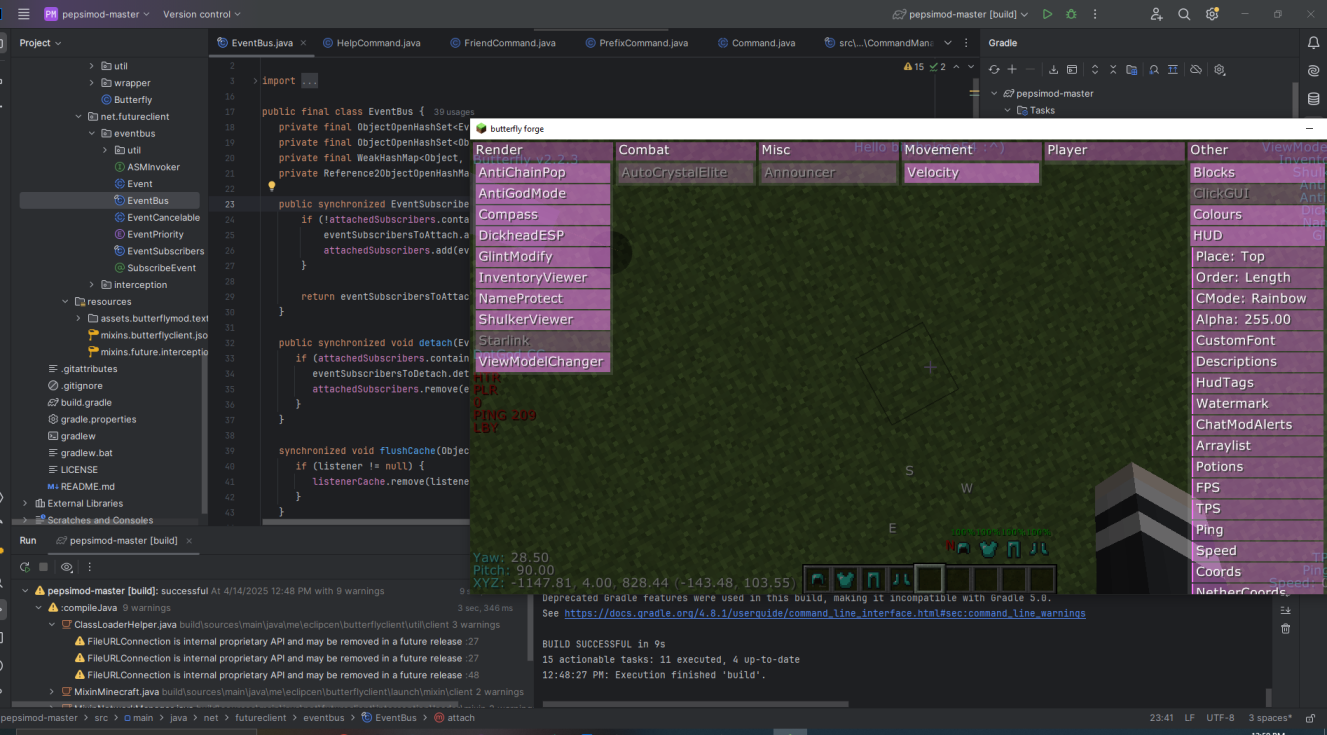The image size is (1327, 735).
Task: Expand the interception folder
Action: [92, 285]
